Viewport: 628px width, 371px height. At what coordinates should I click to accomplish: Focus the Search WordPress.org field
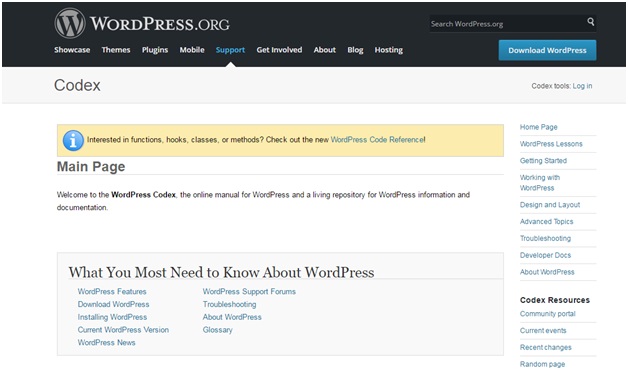[507, 24]
